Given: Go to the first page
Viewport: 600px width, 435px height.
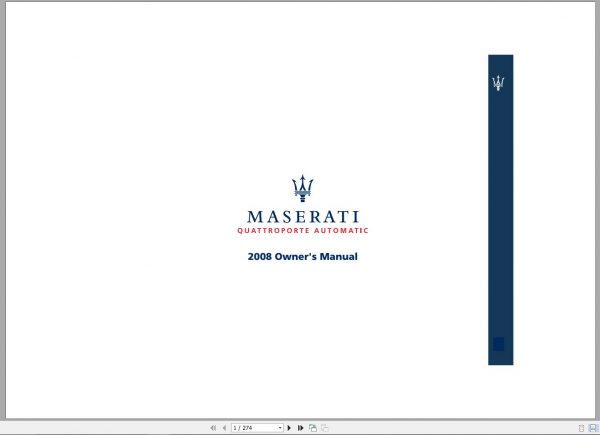Looking at the screenshot, I should pyautogui.click(x=213, y=428).
